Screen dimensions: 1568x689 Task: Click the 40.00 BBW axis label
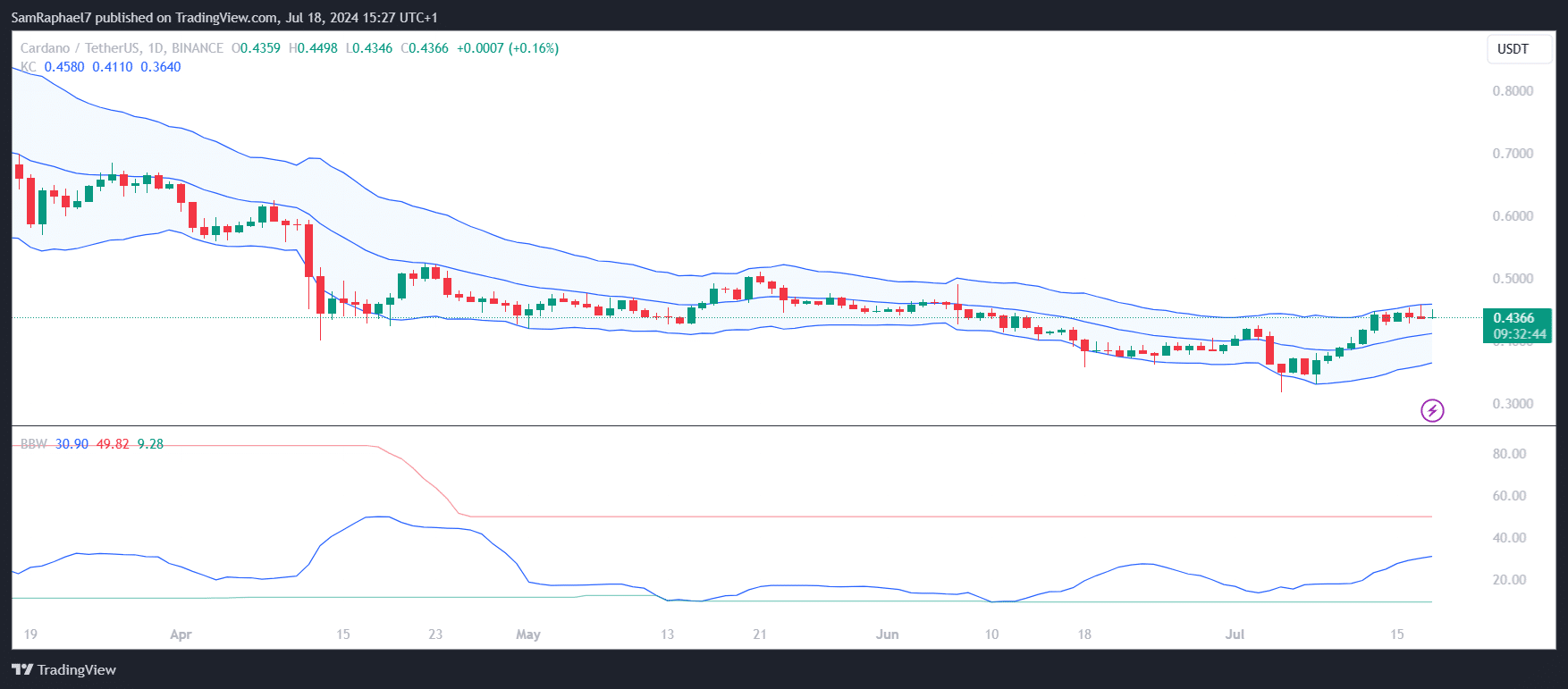(1510, 538)
